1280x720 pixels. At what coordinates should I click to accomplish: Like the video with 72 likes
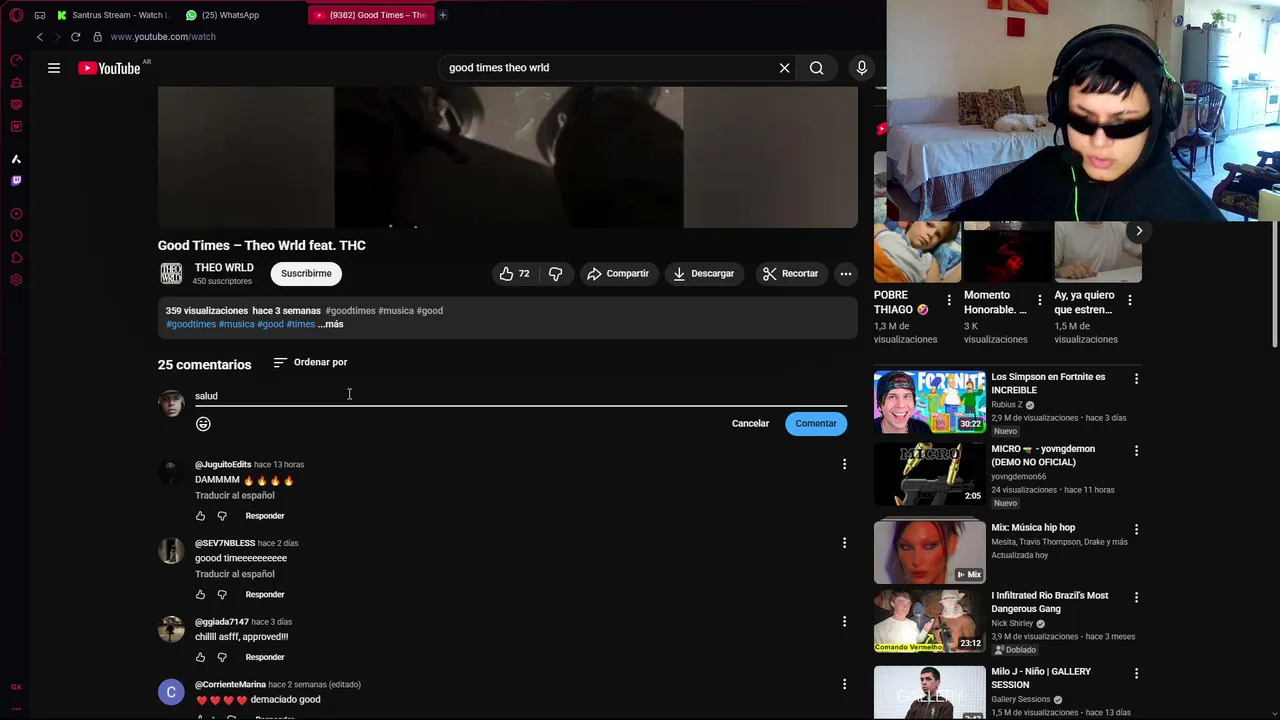(x=514, y=273)
